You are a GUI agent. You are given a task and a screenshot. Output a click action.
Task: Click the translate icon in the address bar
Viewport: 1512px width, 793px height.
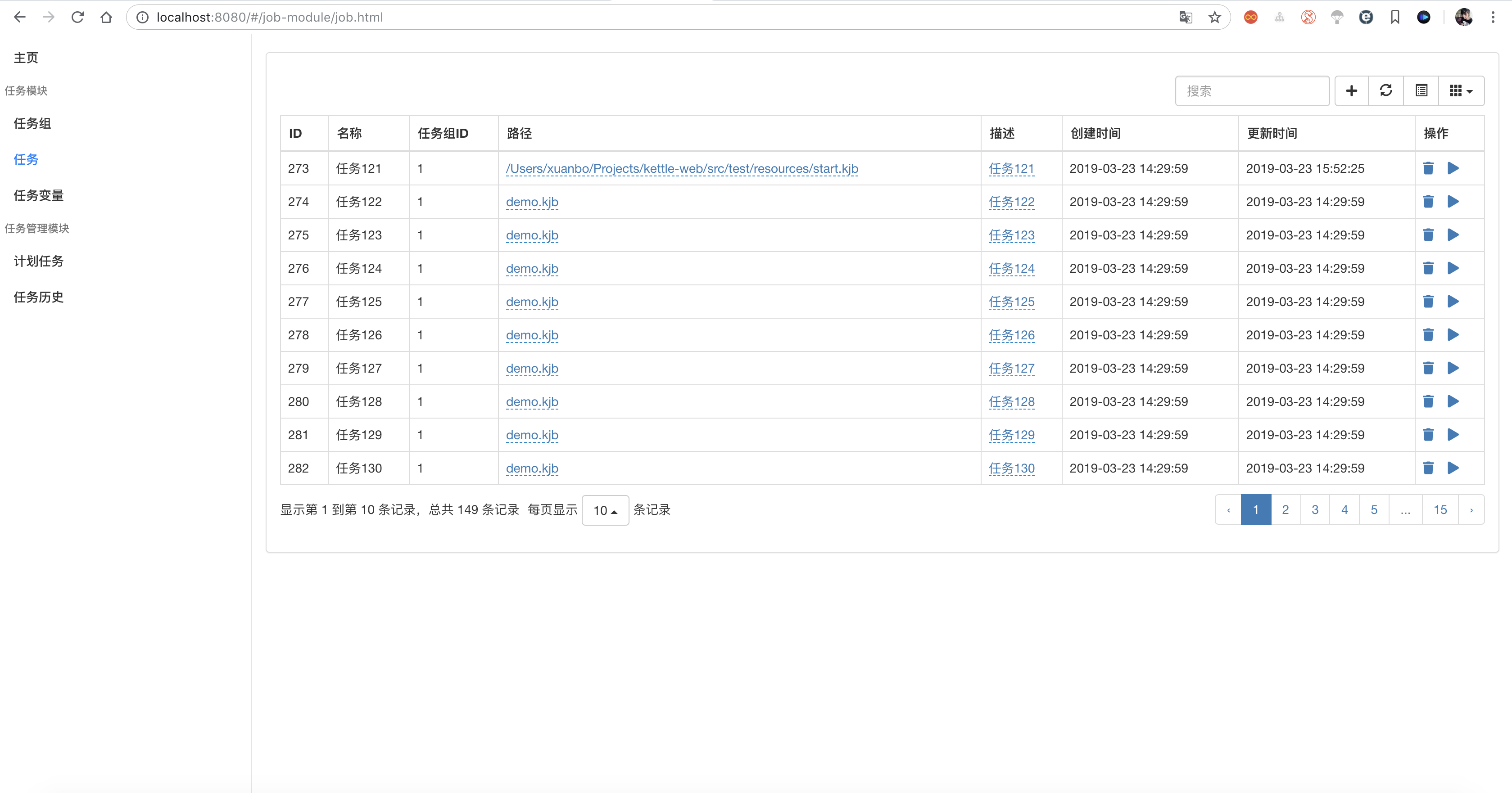coord(1186,17)
